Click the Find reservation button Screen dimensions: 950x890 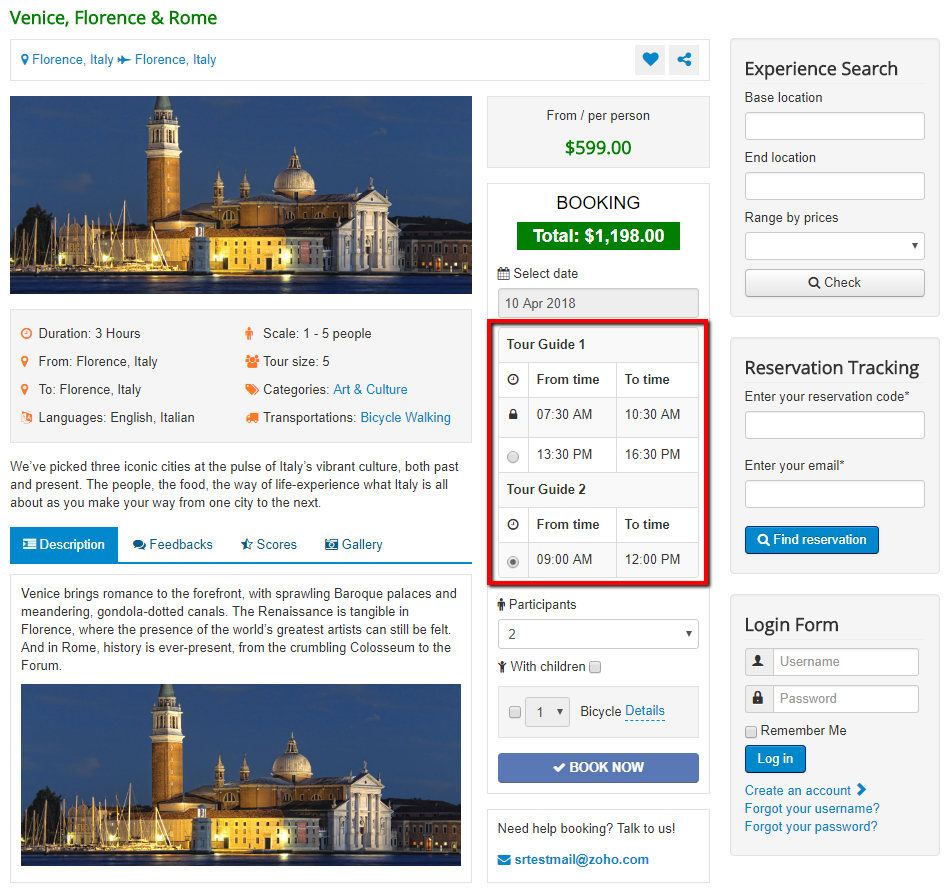pyautogui.click(x=811, y=540)
